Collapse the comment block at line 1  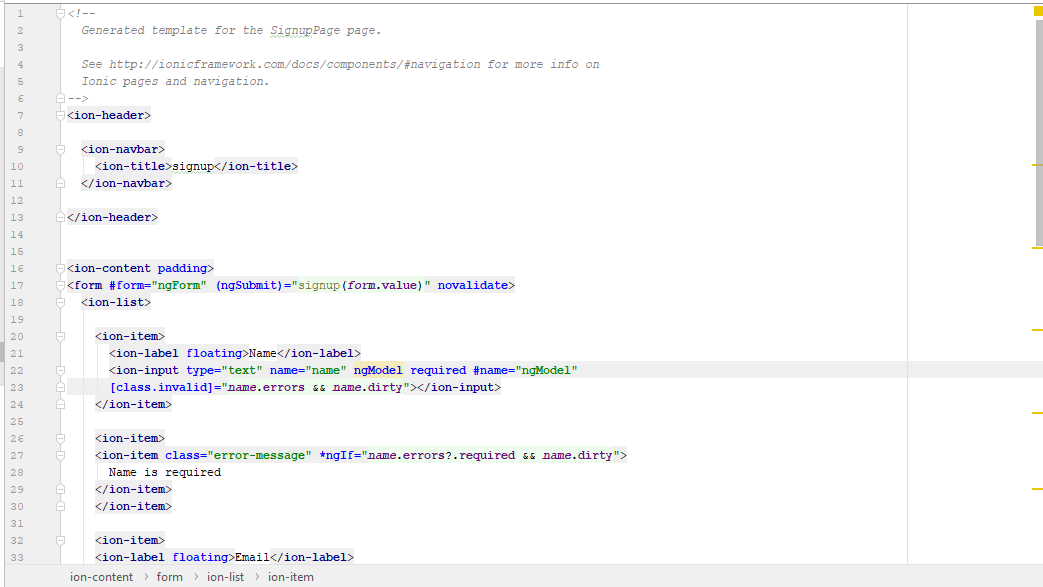click(x=59, y=13)
